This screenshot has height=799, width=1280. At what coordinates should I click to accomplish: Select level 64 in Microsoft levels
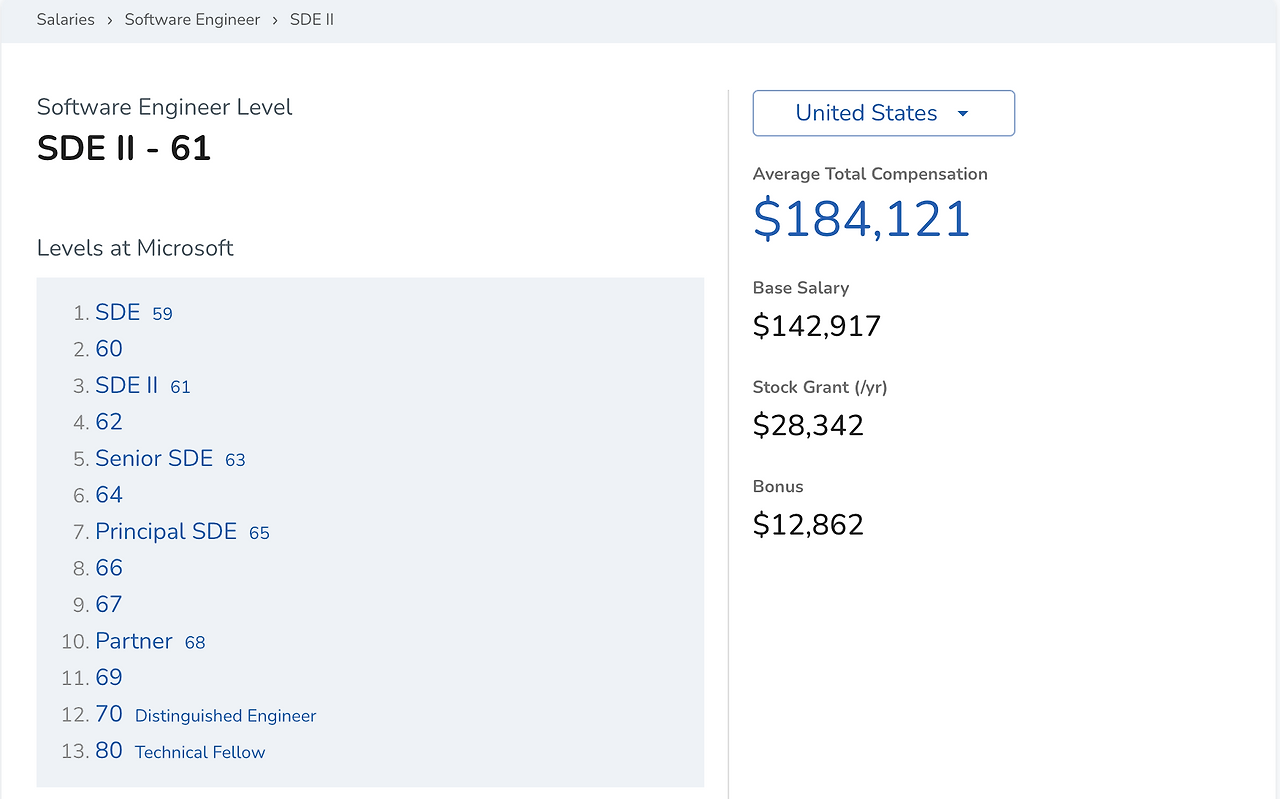click(109, 495)
